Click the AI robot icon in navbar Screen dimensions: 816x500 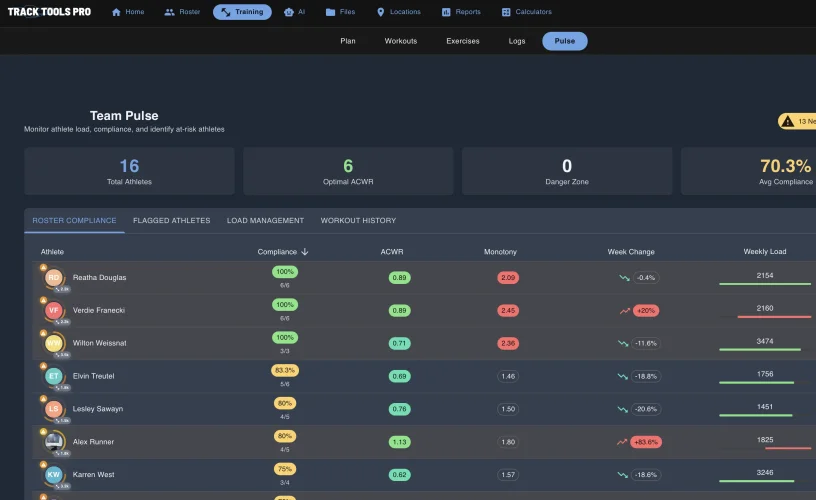pyautogui.click(x=289, y=12)
